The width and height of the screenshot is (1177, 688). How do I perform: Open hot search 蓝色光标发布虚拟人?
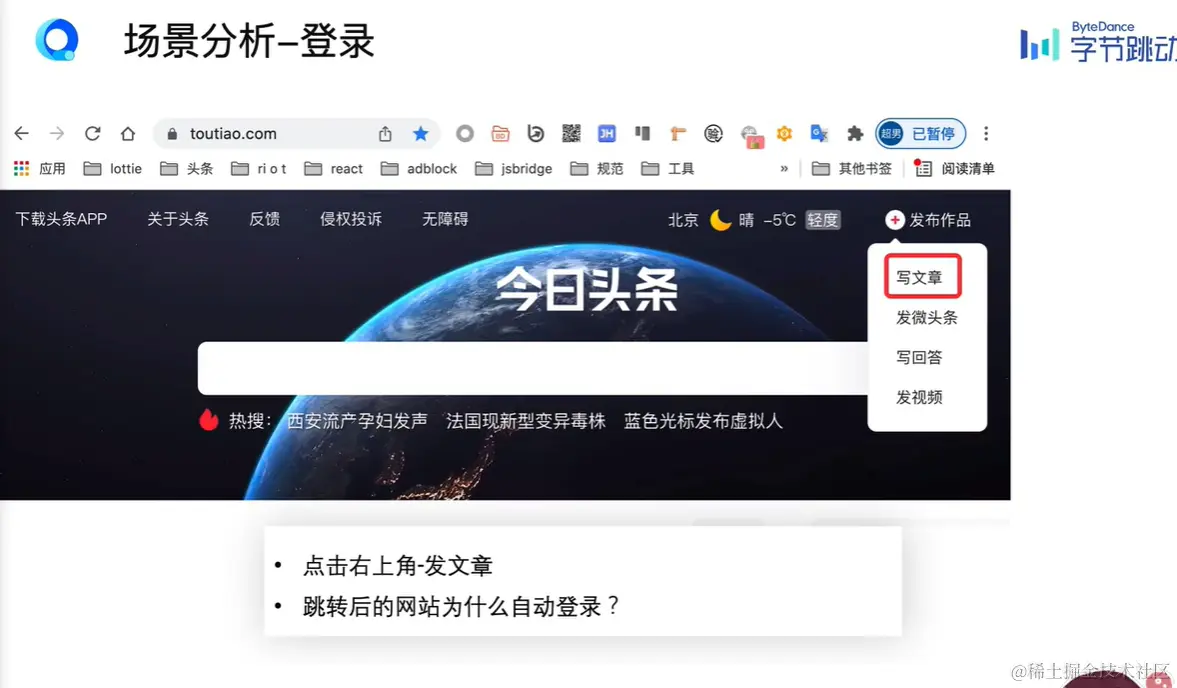point(703,421)
